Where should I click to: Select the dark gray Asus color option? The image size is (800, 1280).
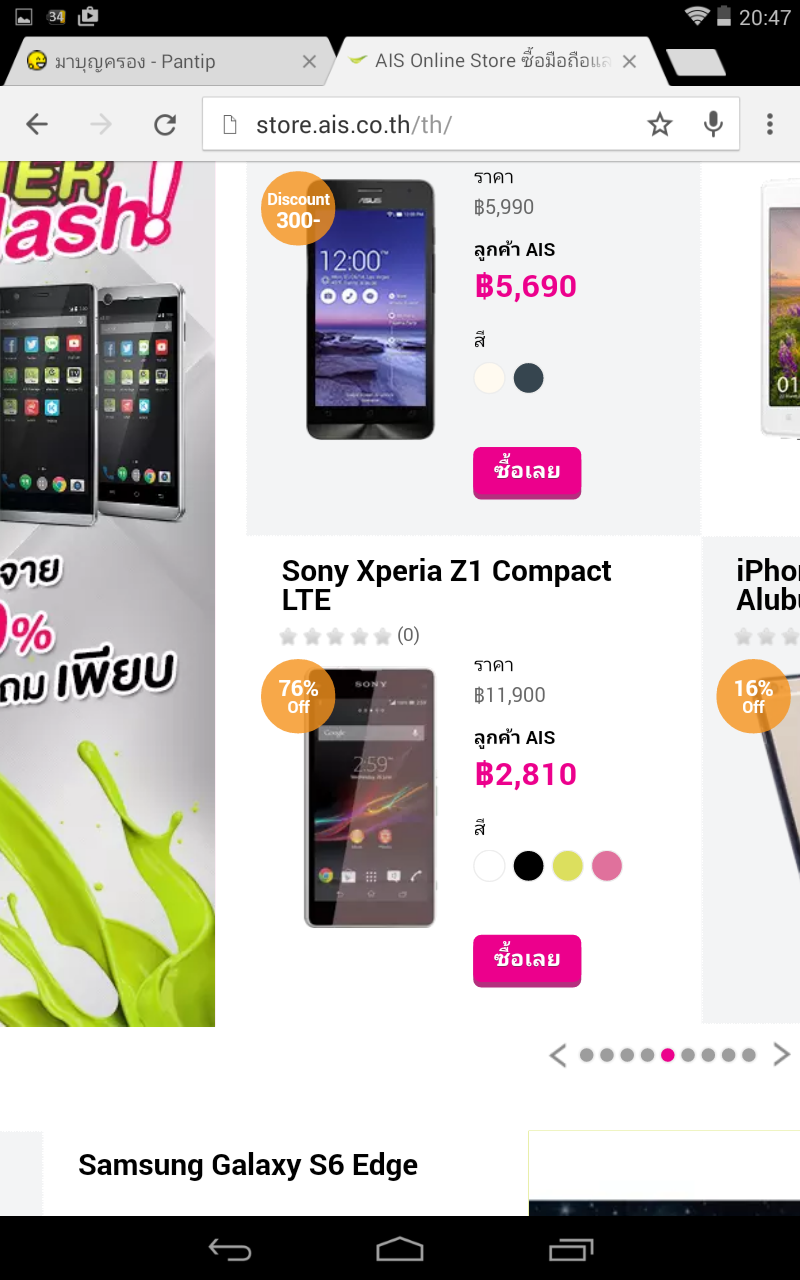(x=528, y=378)
